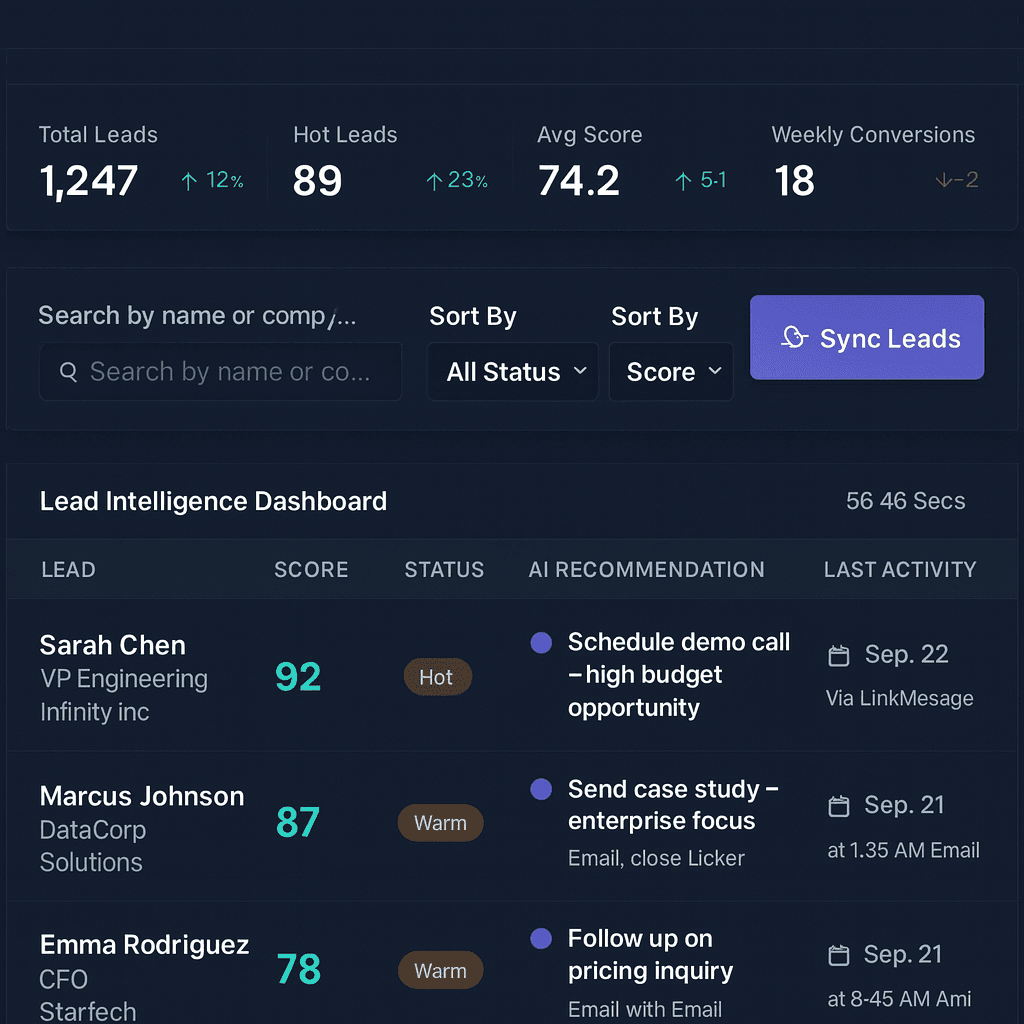Image resolution: width=1024 pixels, height=1024 pixels.
Task: Click the Hot status badge
Action: pyautogui.click(x=436, y=677)
